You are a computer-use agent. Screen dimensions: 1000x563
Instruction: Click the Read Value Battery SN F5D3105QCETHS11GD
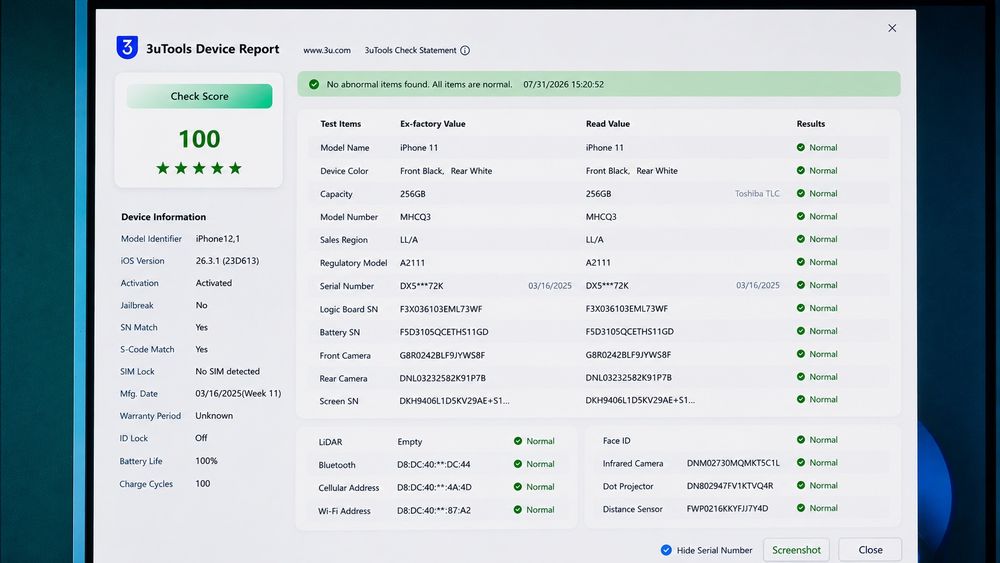pyautogui.click(x=629, y=332)
